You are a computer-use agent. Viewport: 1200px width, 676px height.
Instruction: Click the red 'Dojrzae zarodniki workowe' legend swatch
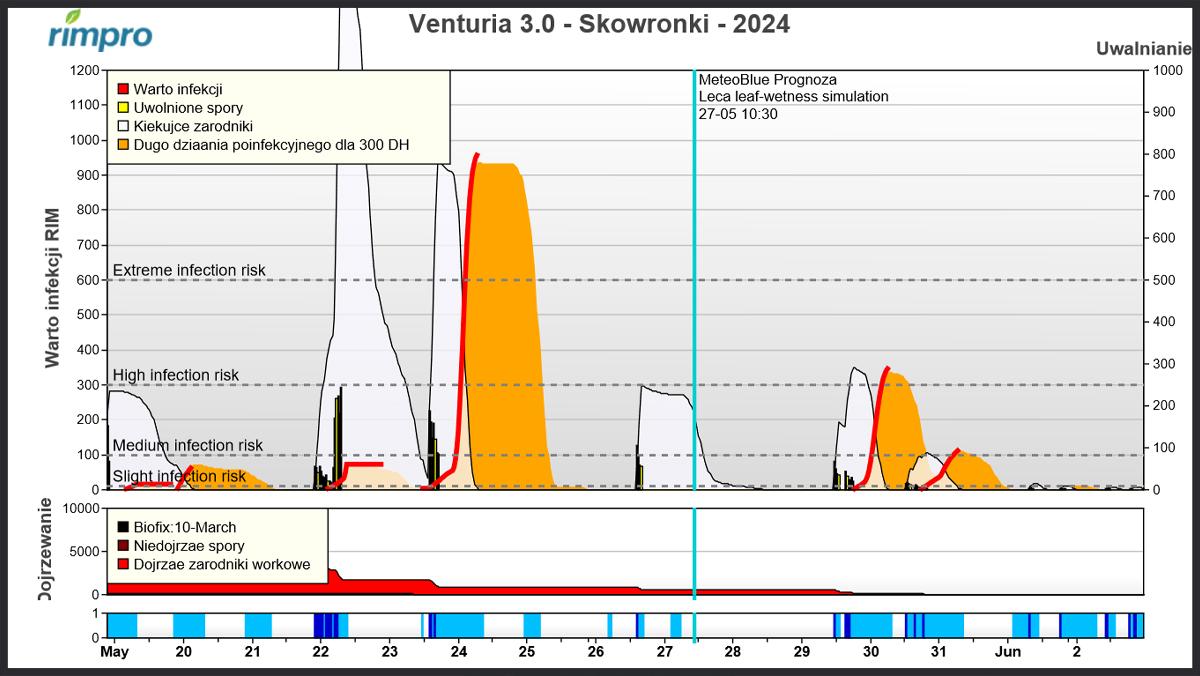[x=123, y=564]
